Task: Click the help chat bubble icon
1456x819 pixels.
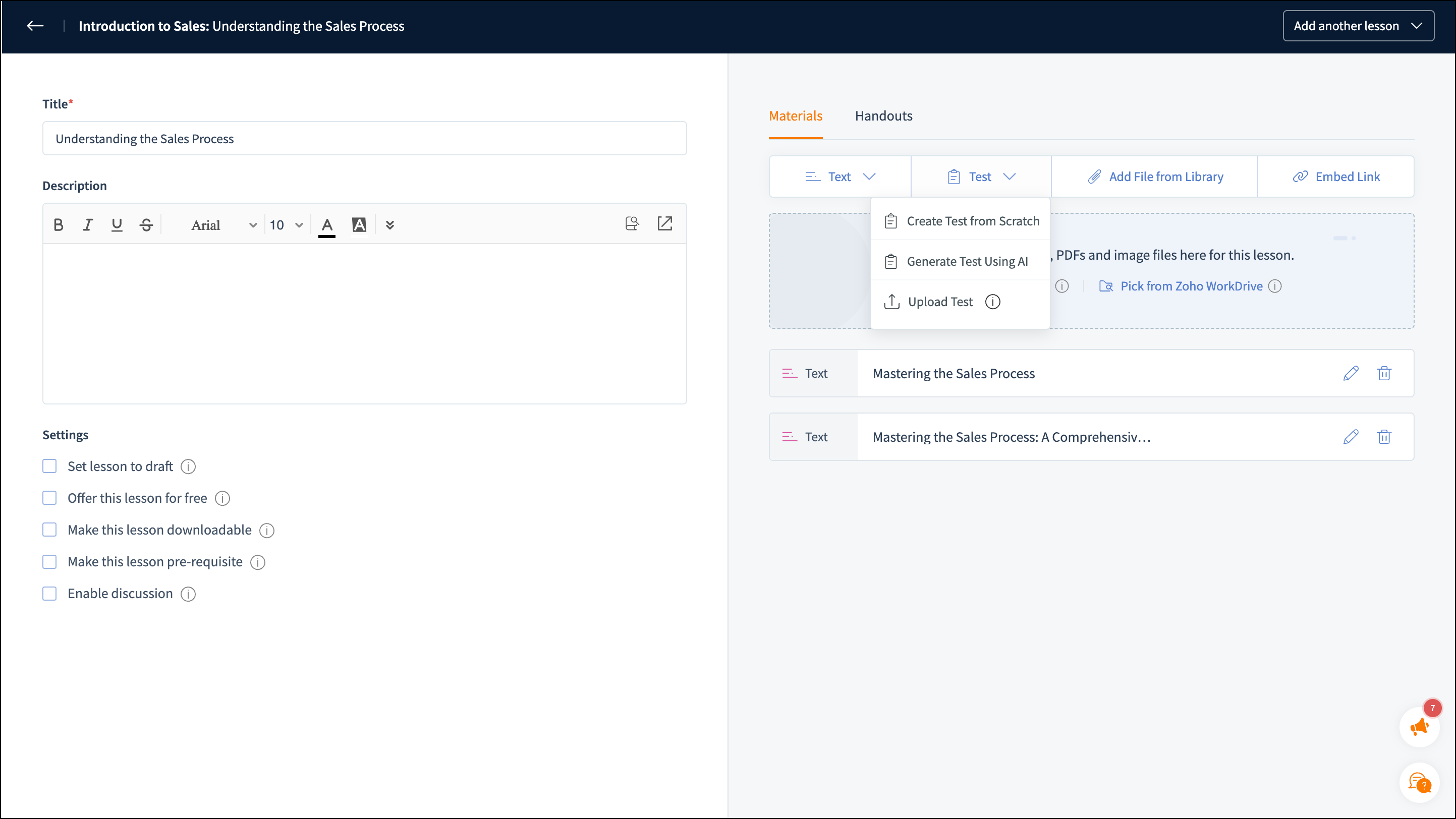Action: 1419,783
